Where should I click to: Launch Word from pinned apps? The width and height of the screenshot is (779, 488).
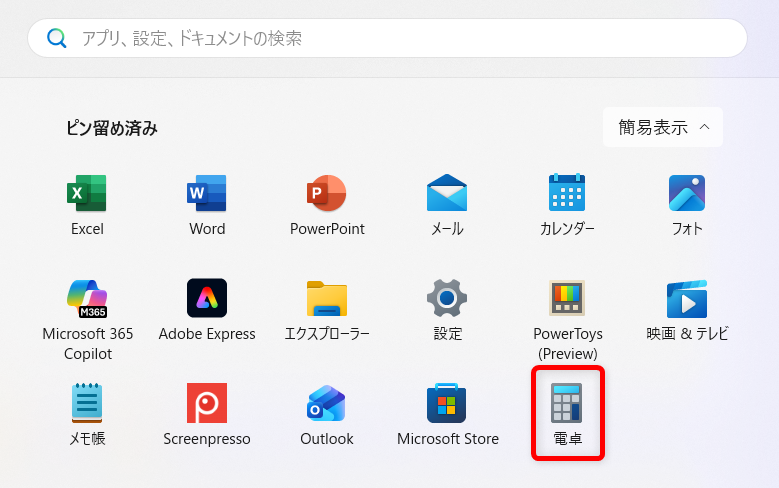pos(207,205)
